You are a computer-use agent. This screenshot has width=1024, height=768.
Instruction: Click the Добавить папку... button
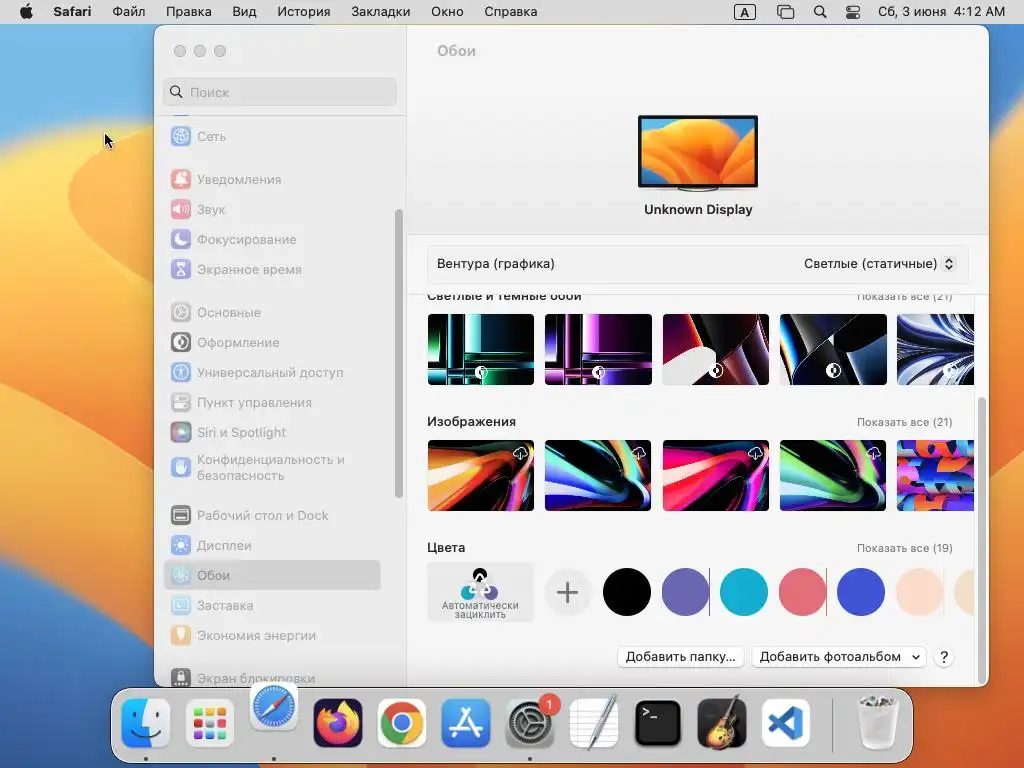[680, 657]
